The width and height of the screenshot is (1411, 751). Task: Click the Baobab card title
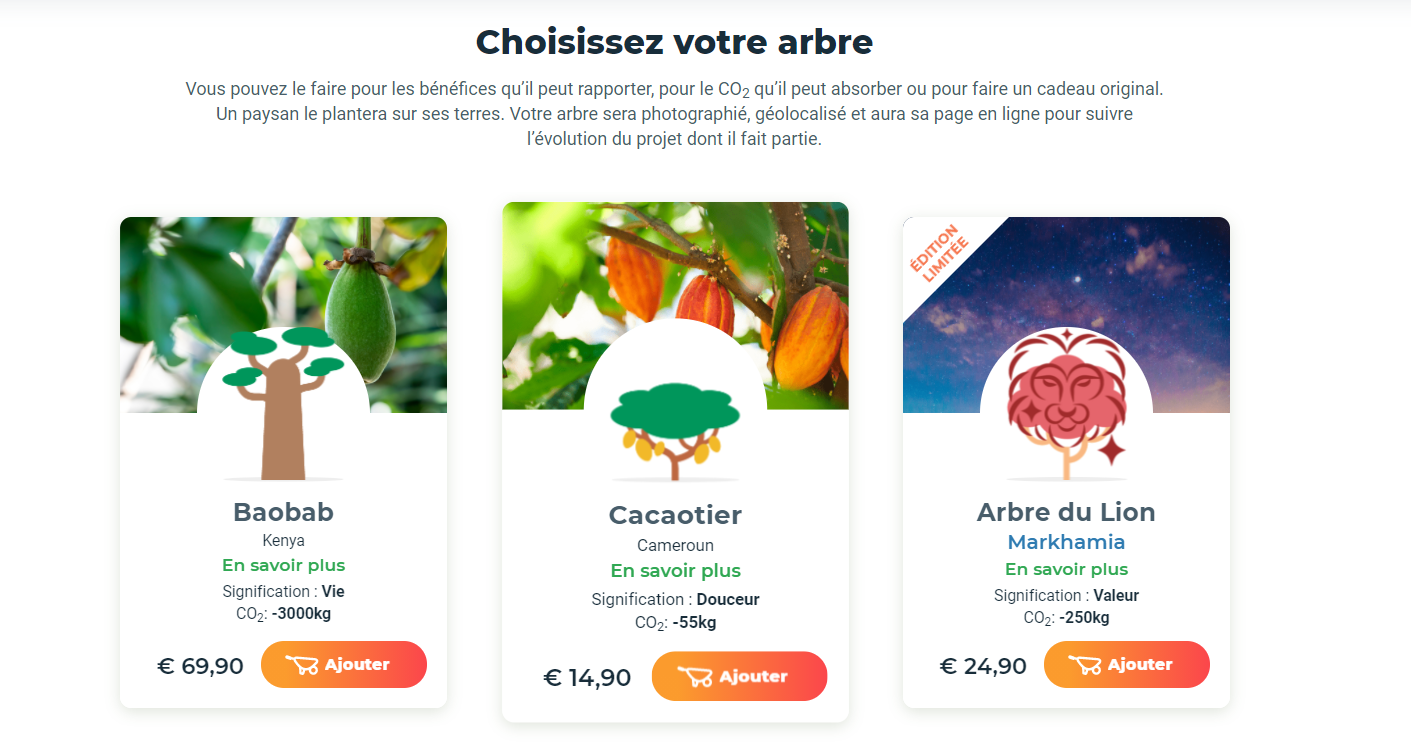[283, 512]
